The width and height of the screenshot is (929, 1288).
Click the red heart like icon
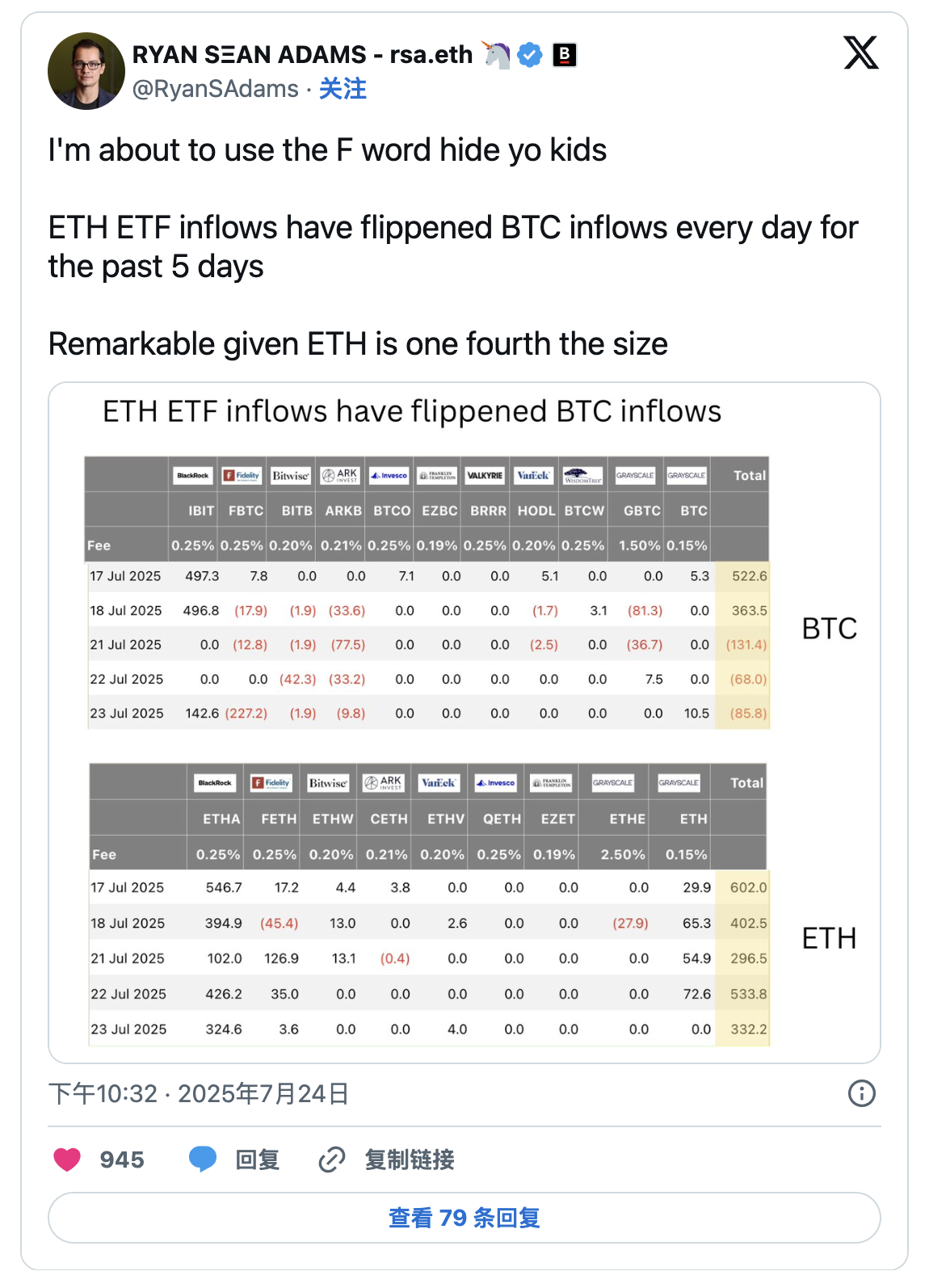coord(67,1160)
